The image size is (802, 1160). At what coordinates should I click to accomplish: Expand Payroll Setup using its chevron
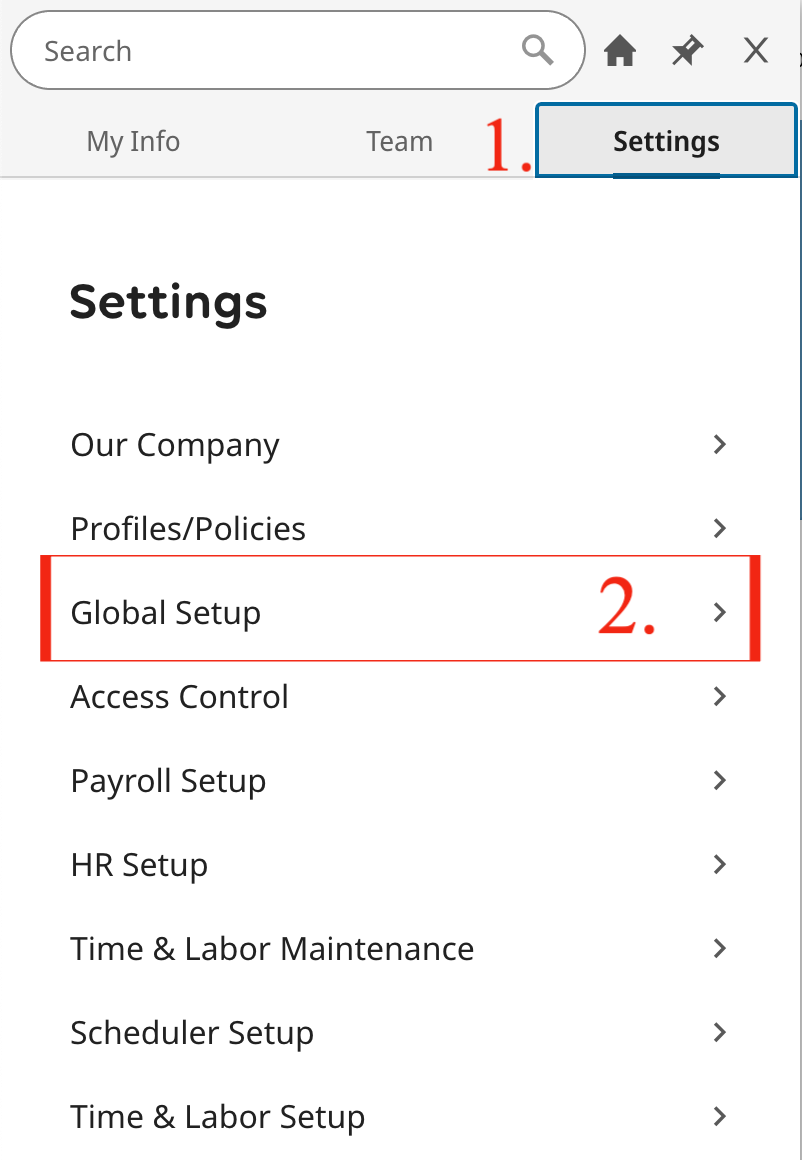(719, 780)
